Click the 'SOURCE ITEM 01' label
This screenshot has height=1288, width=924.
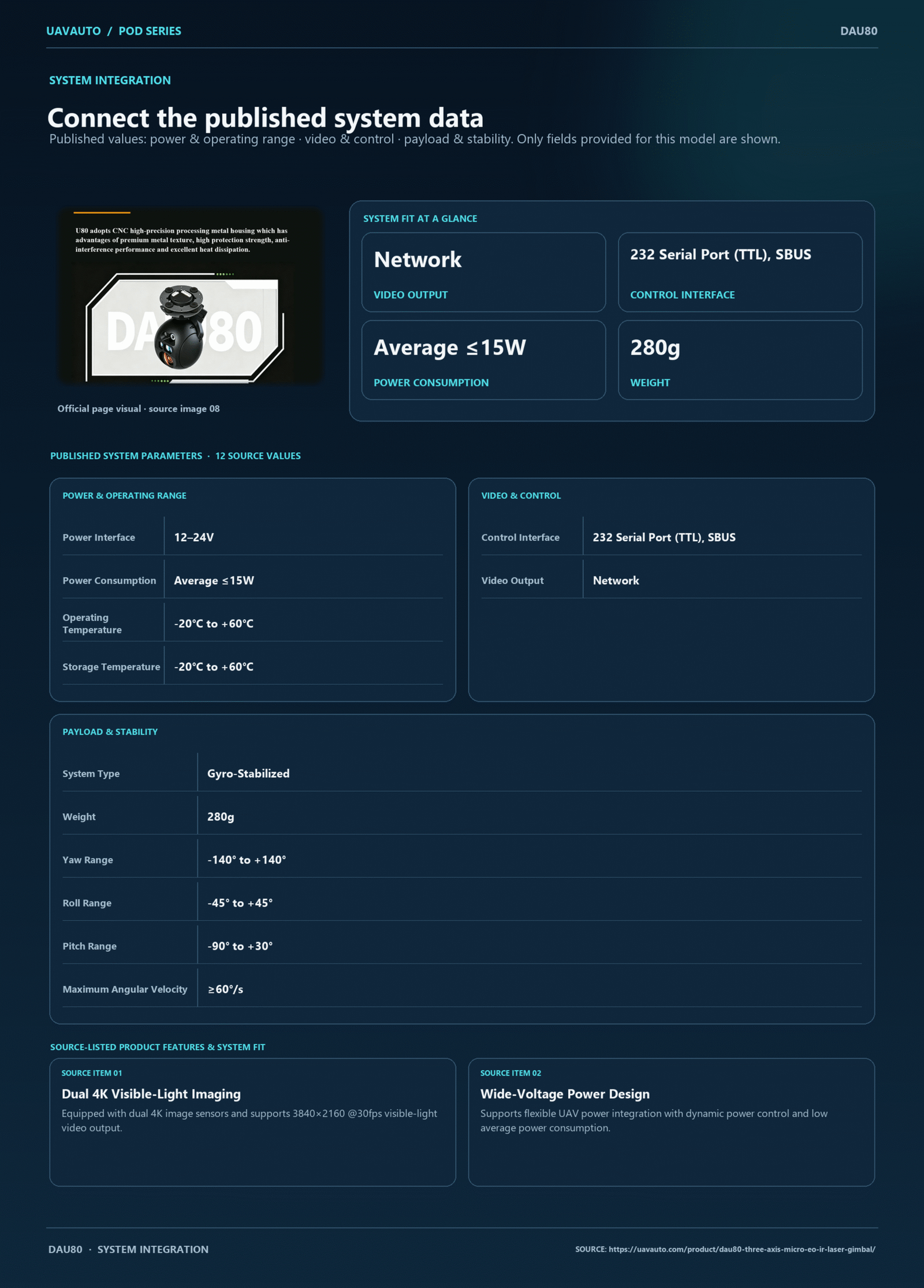click(x=92, y=1073)
